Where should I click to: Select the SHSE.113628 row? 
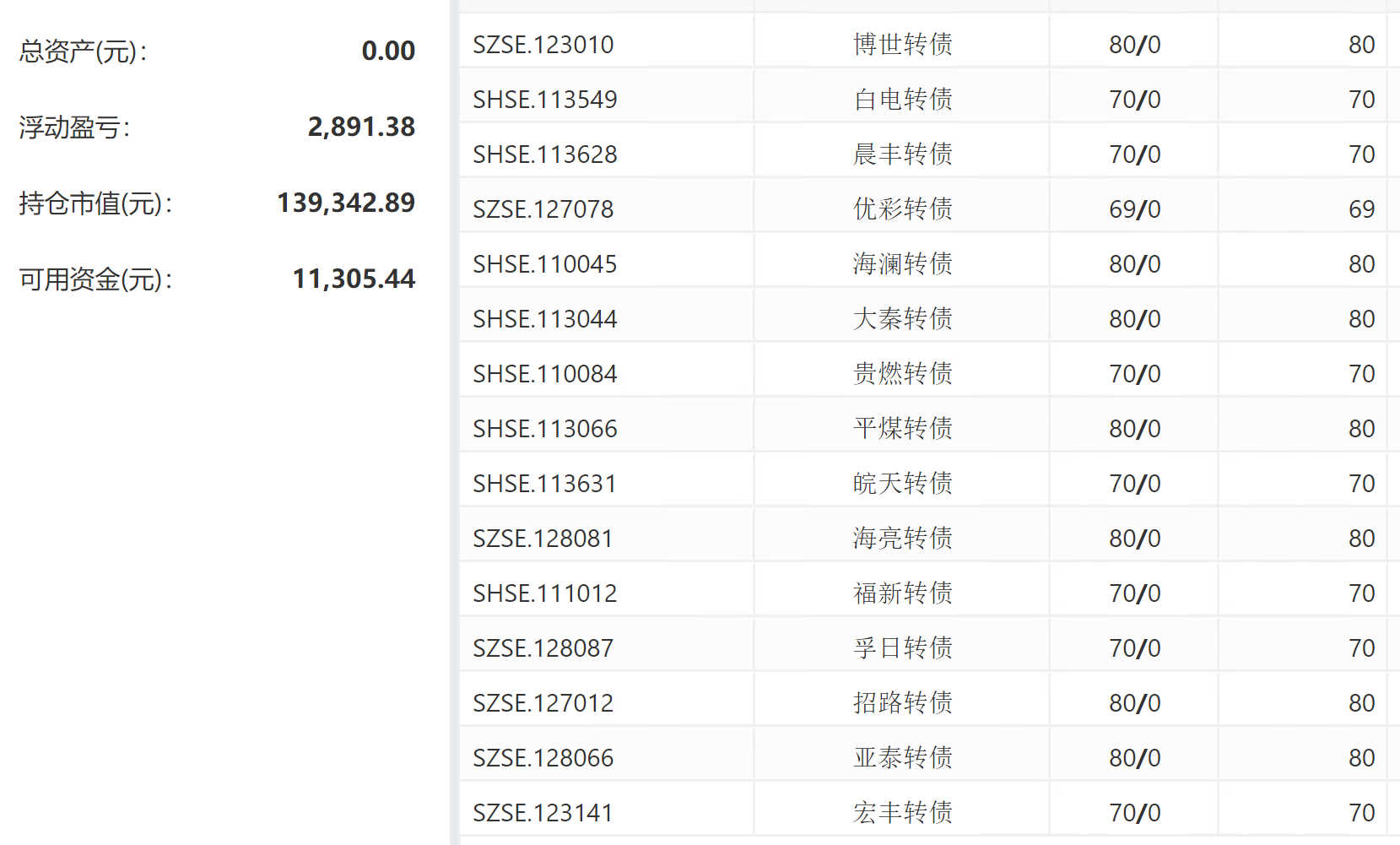tap(544, 154)
